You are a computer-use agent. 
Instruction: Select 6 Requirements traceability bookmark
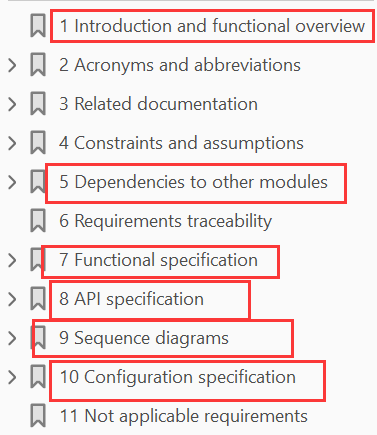[x=165, y=221]
